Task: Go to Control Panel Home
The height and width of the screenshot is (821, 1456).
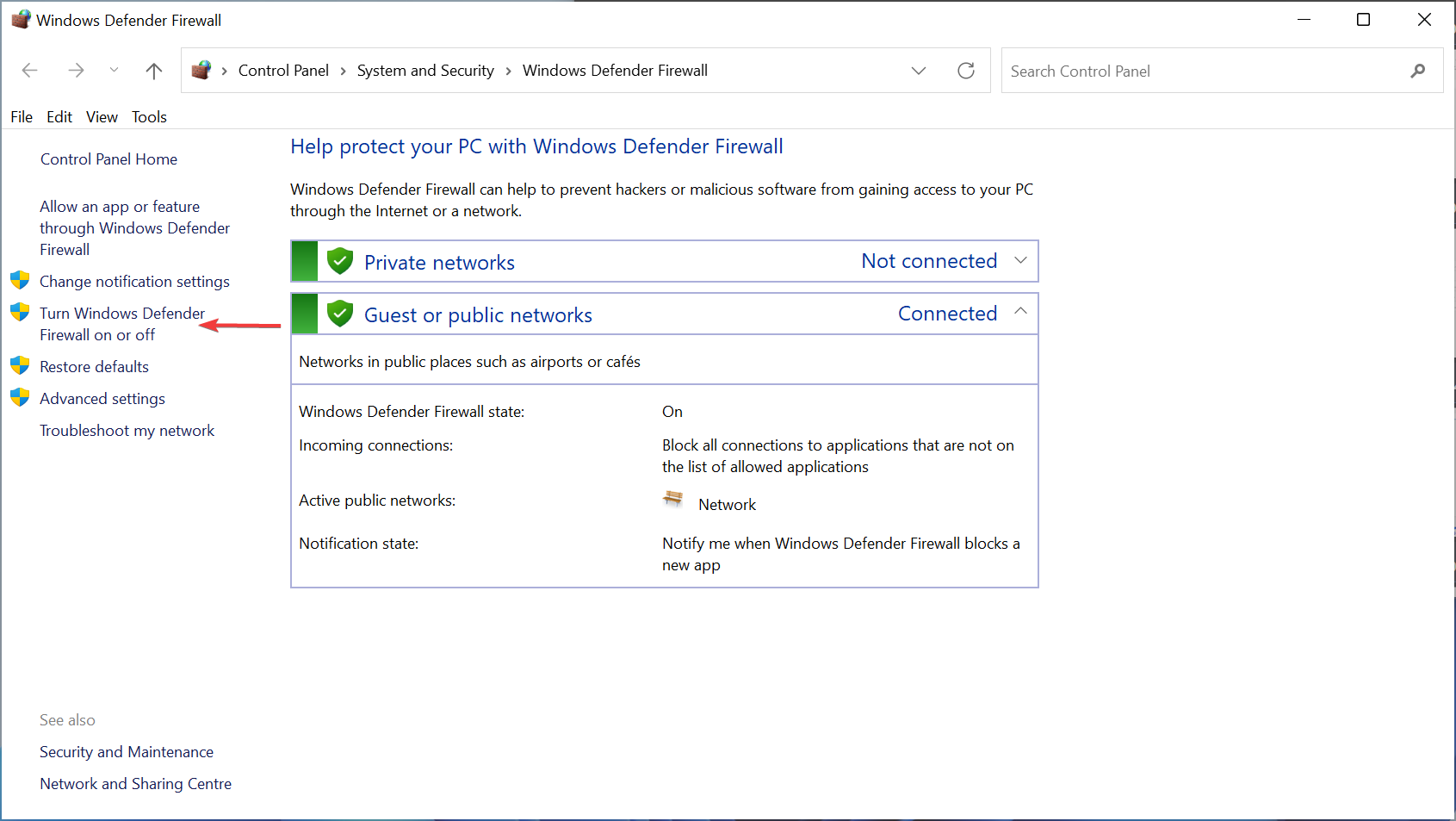Action: [x=108, y=159]
